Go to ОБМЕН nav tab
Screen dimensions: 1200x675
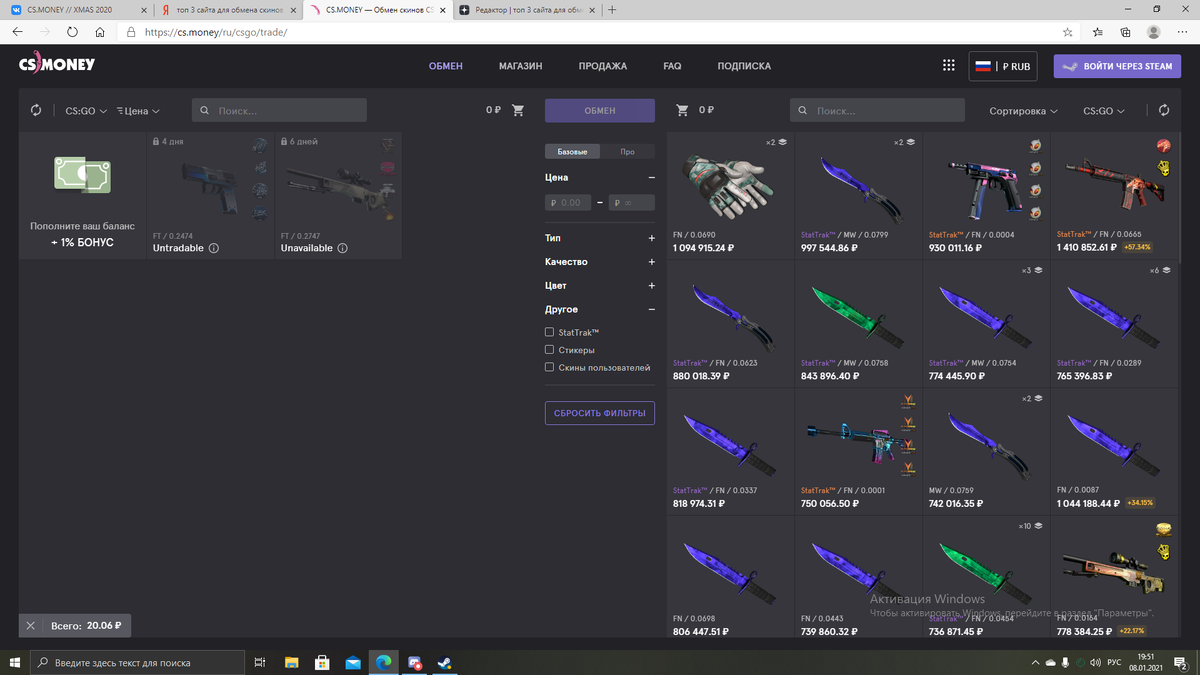446,66
